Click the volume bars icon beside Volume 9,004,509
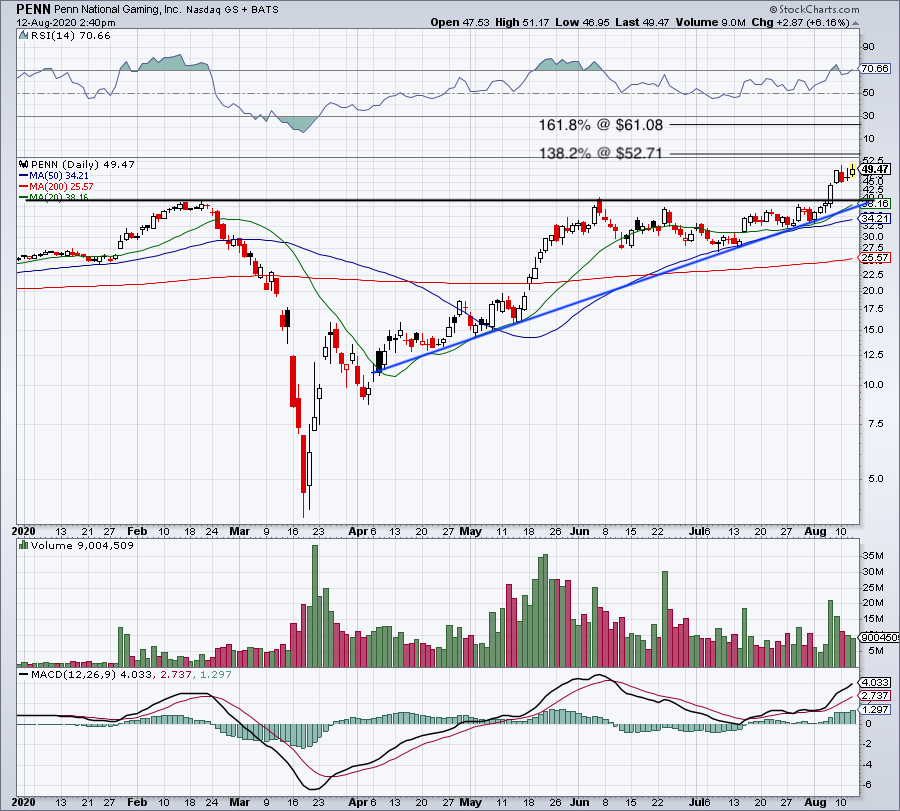Viewport: 900px width, 811px height. 23,545
